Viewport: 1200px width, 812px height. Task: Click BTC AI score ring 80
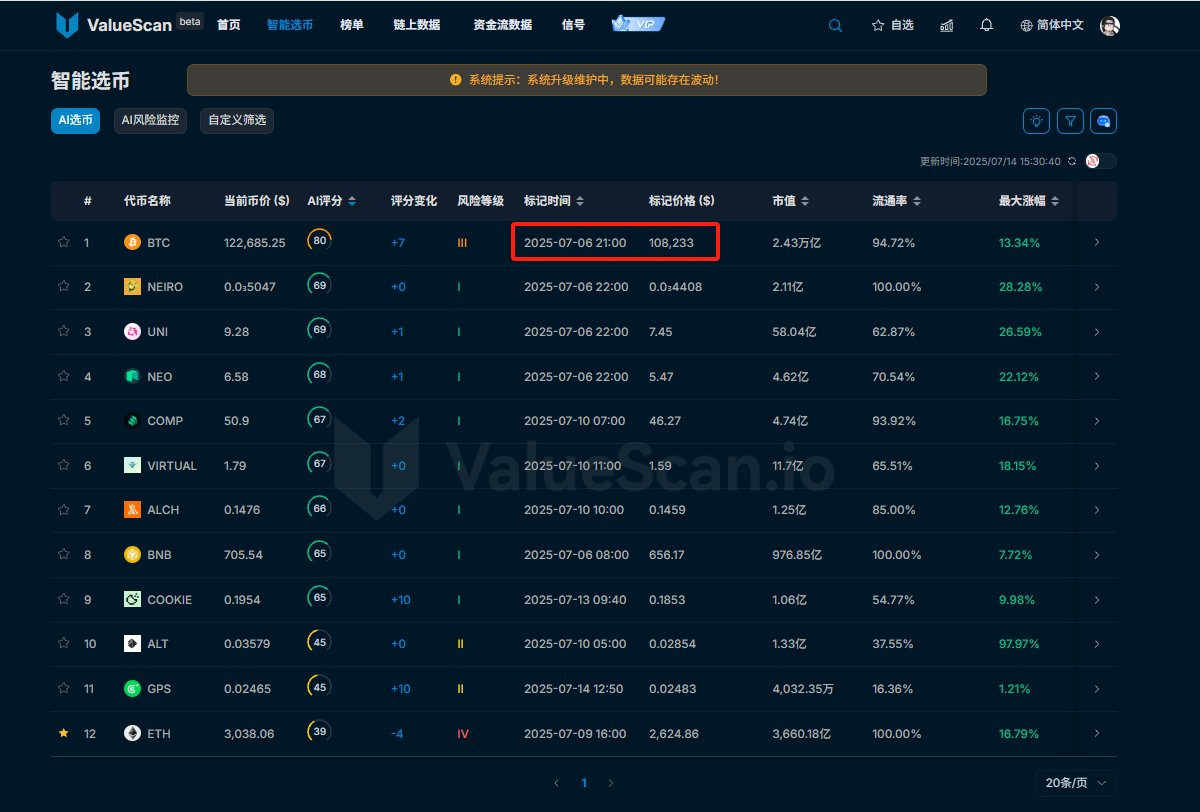[320, 241]
